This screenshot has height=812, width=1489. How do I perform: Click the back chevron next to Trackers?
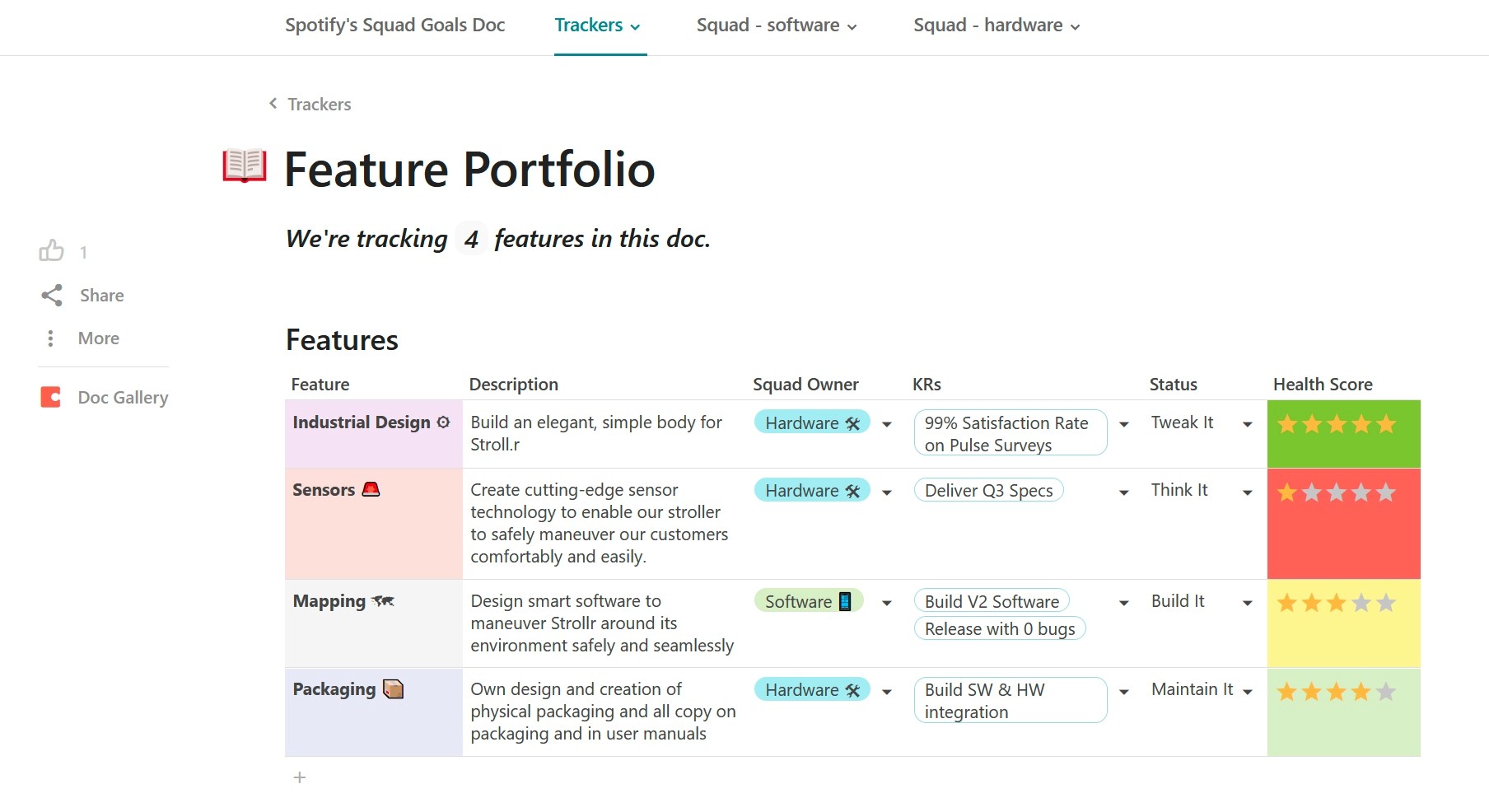(x=273, y=104)
